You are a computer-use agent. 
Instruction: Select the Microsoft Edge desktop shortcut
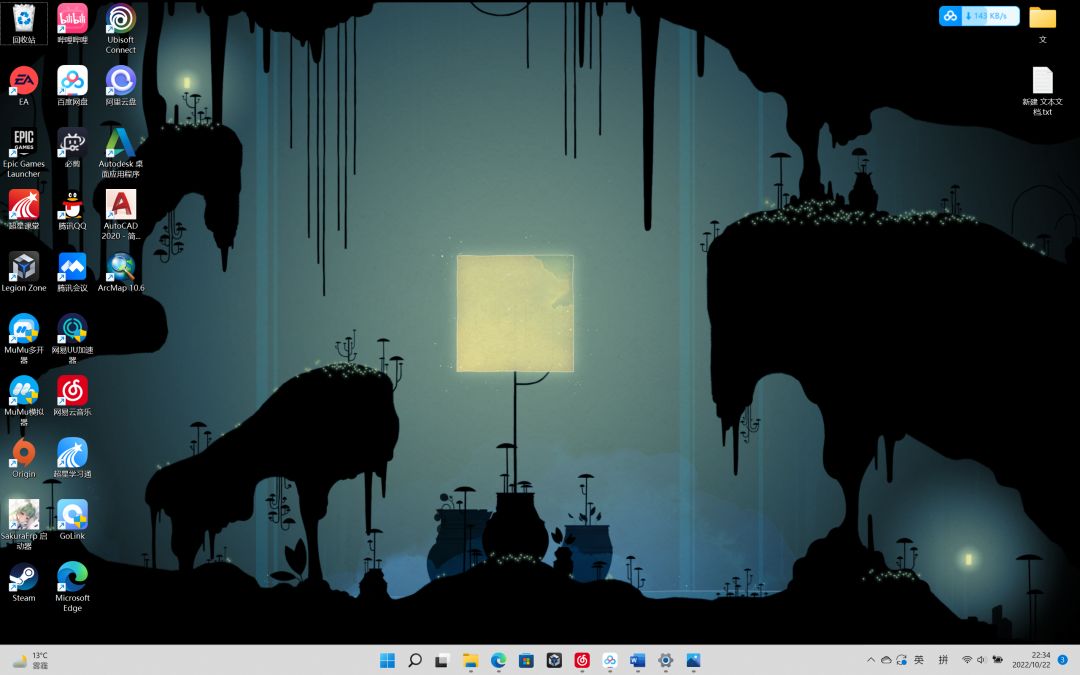coord(72,586)
